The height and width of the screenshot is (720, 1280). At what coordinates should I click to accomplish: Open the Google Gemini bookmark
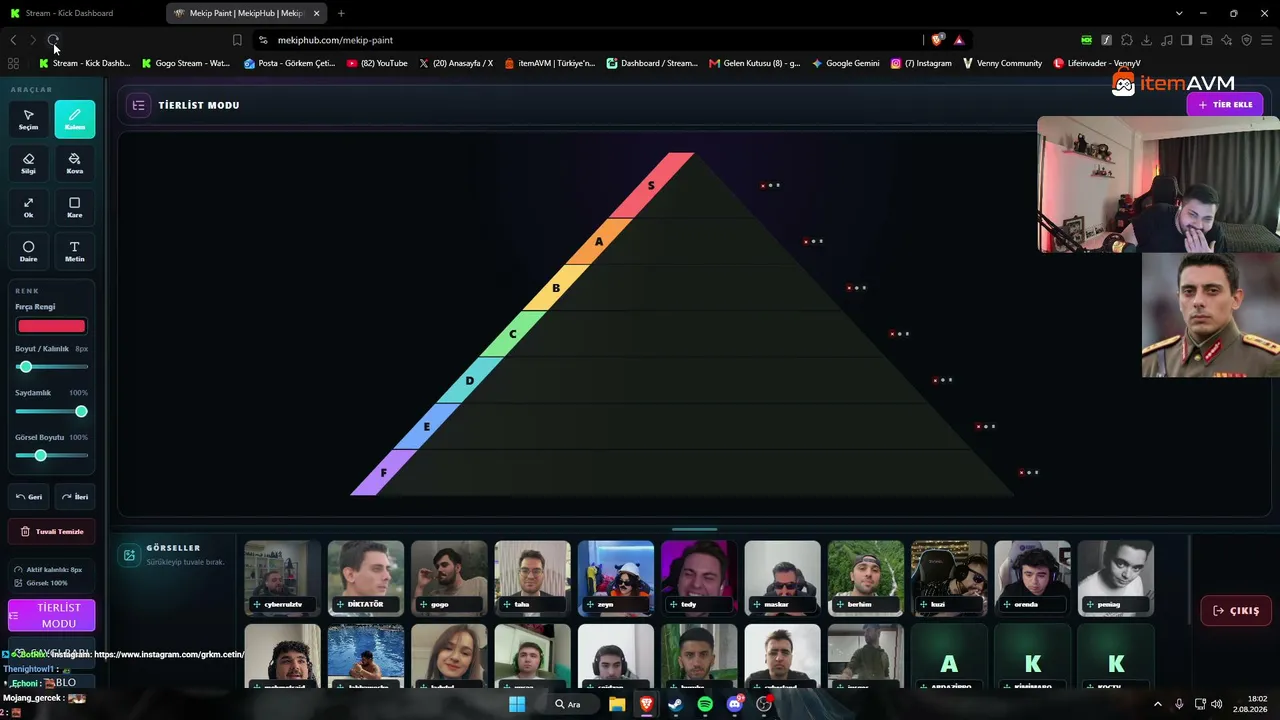click(846, 63)
